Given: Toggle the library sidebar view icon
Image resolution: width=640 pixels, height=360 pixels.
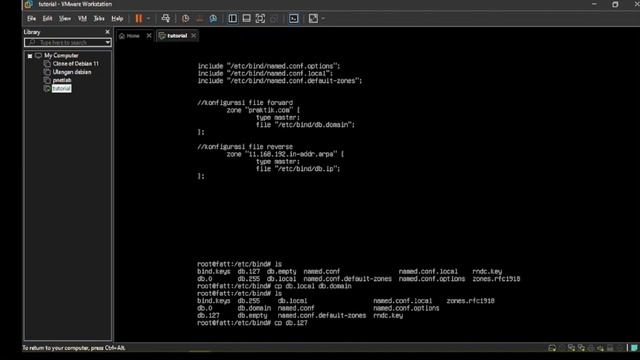Looking at the screenshot, I should pyautogui.click(x=232, y=18).
